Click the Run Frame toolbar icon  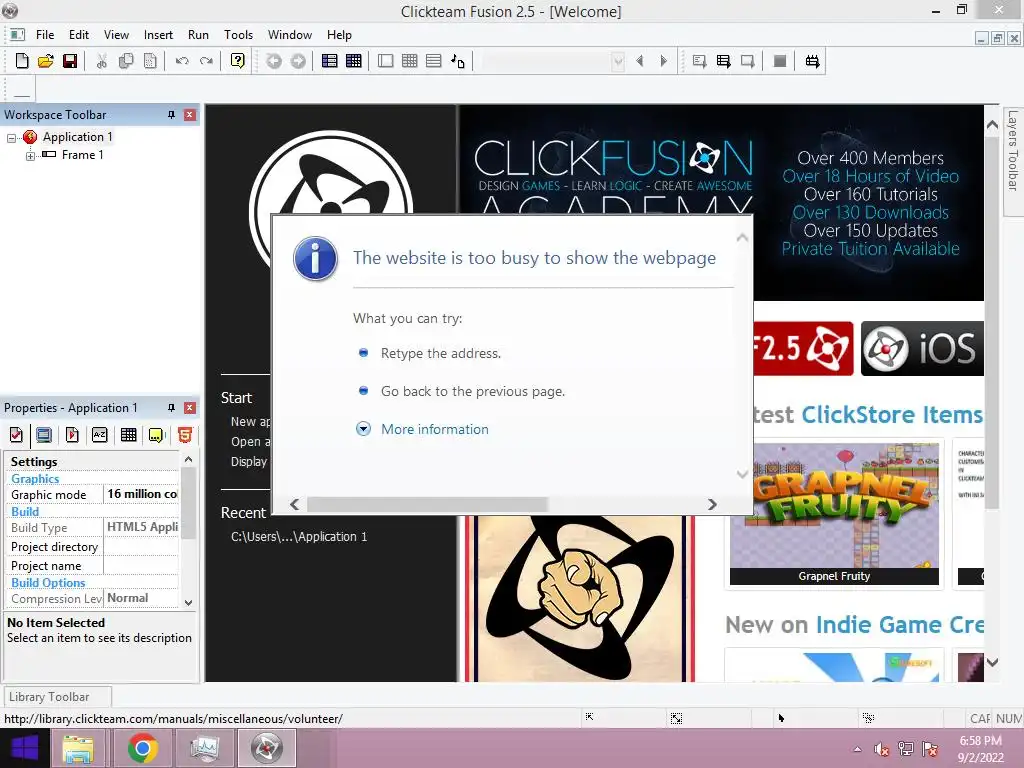(748, 61)
